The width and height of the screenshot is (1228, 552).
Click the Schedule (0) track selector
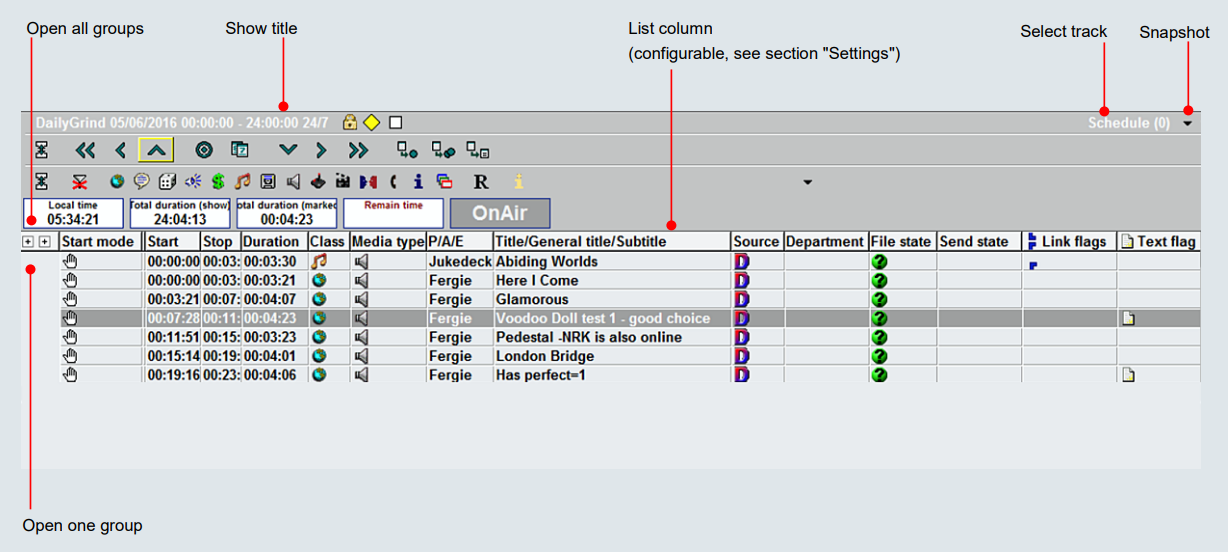(x=1128, y=123)
